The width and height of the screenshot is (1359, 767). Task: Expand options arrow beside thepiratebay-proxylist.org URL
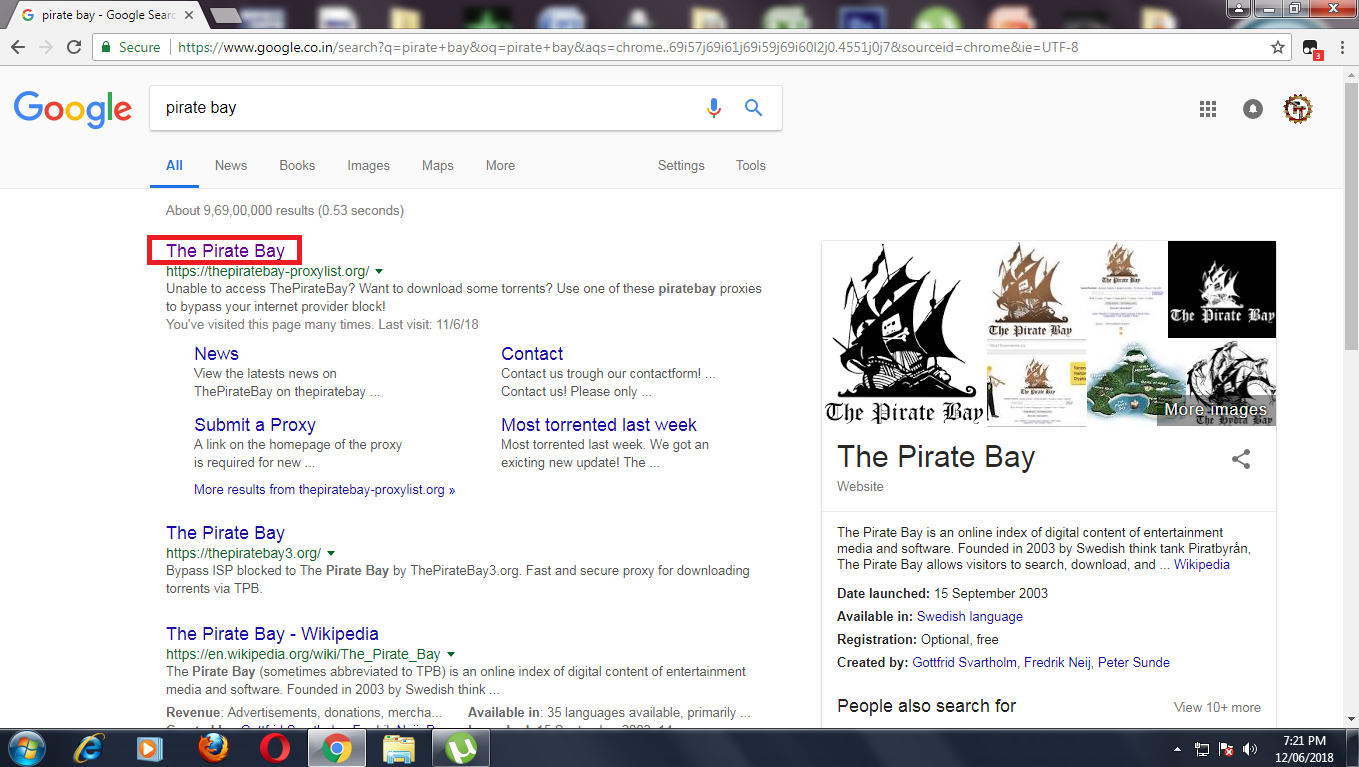coord(380,272)
